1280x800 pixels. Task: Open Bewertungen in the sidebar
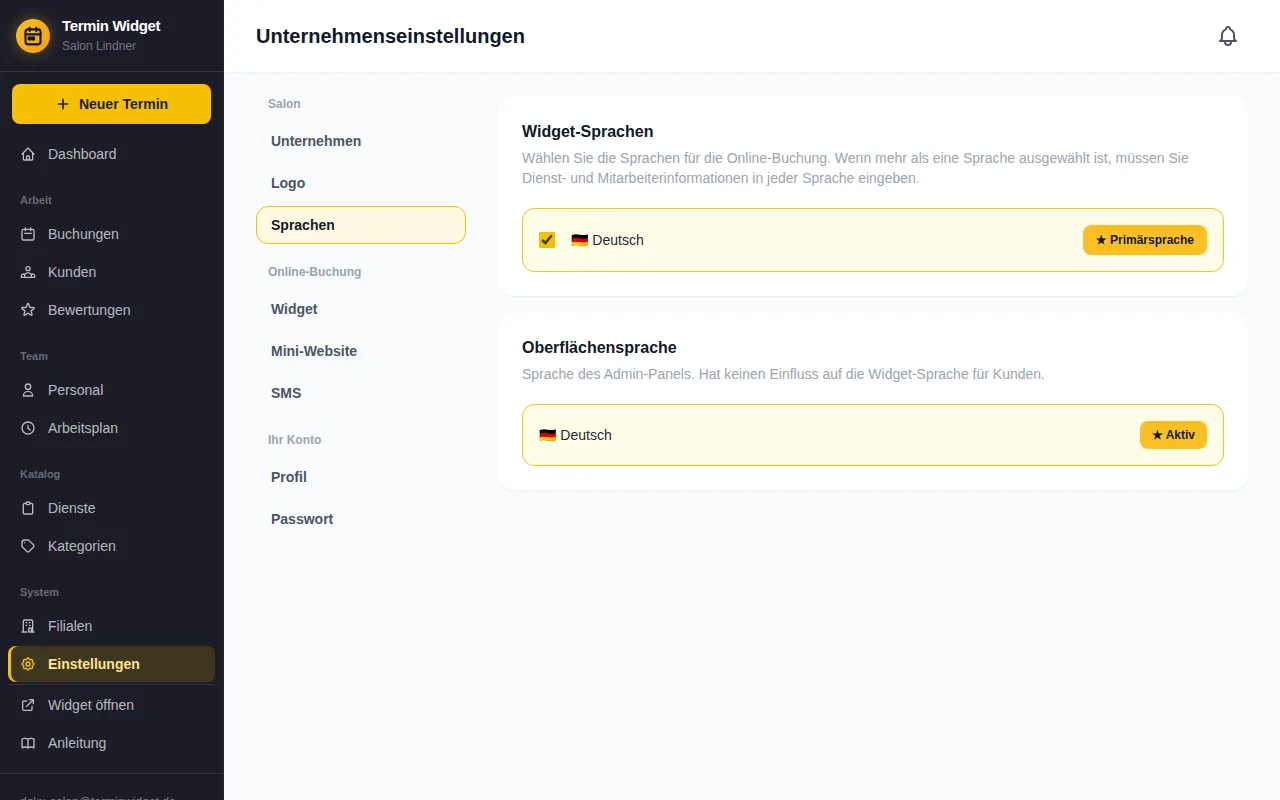click(111, 310)
